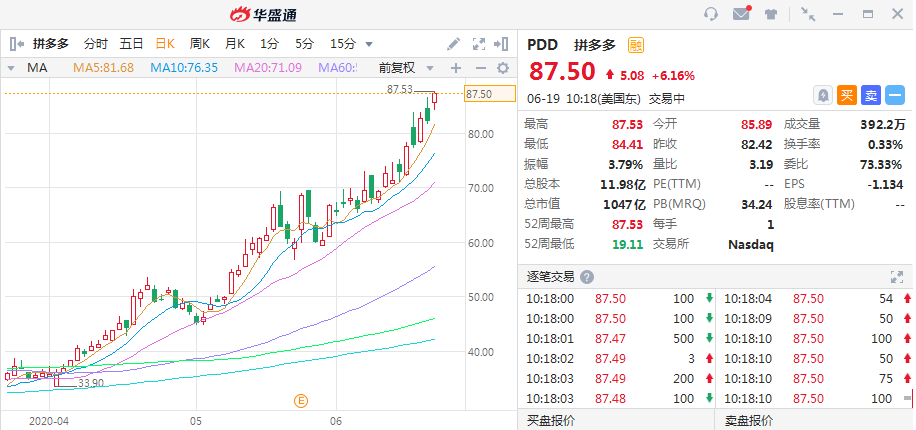
Task: Click the earnings E marker on chart
Action: coord(301,401)
